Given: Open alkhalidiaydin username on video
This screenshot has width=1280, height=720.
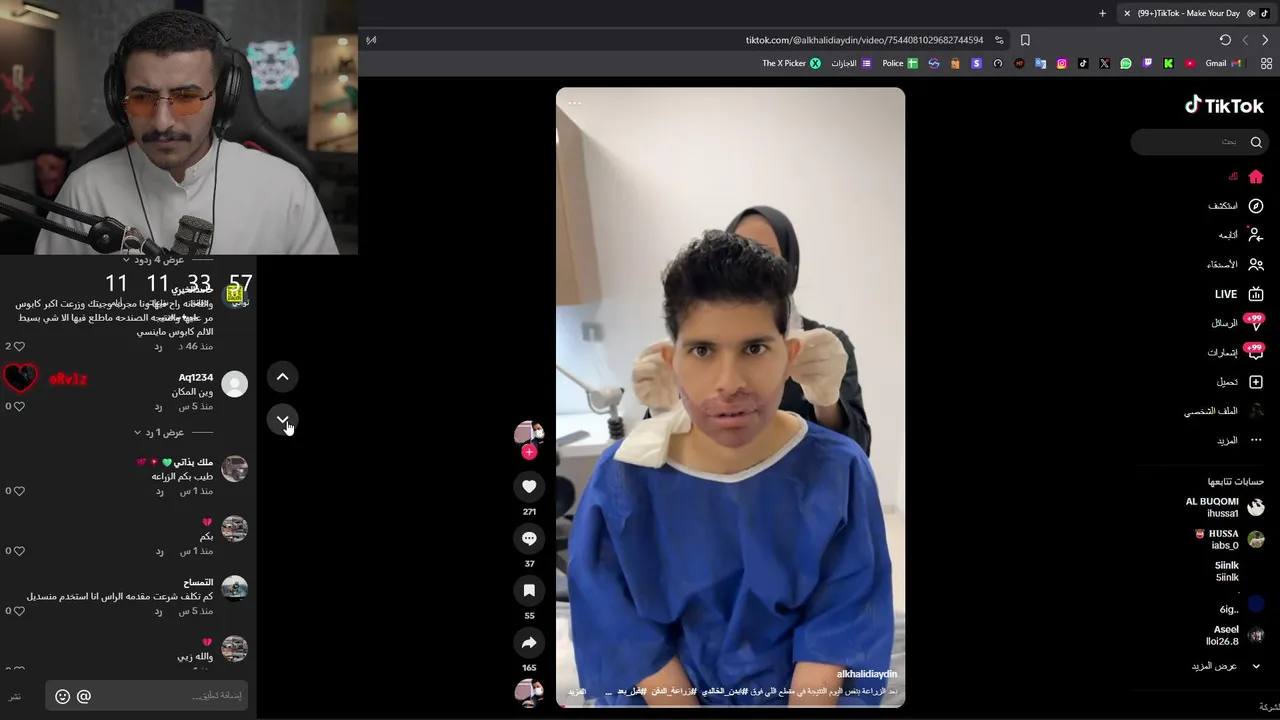Looking at the screenshot, I should tap(867, 675).
